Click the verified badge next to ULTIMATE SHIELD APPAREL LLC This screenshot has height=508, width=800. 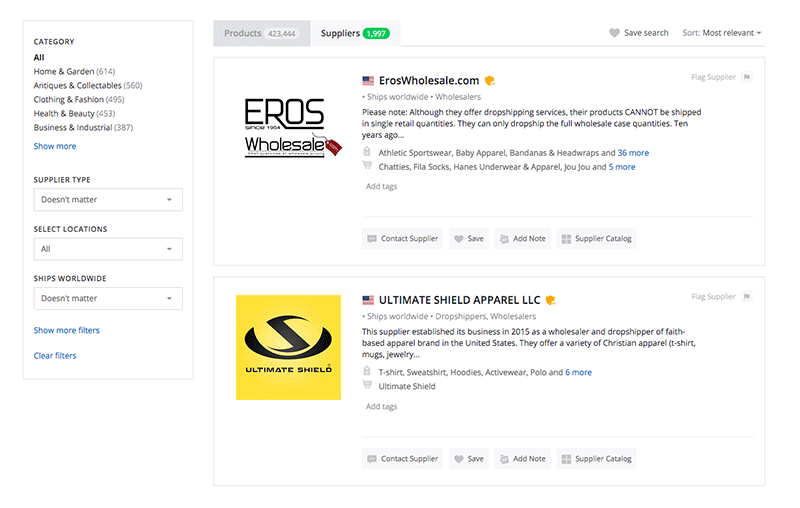pos(550,300)
